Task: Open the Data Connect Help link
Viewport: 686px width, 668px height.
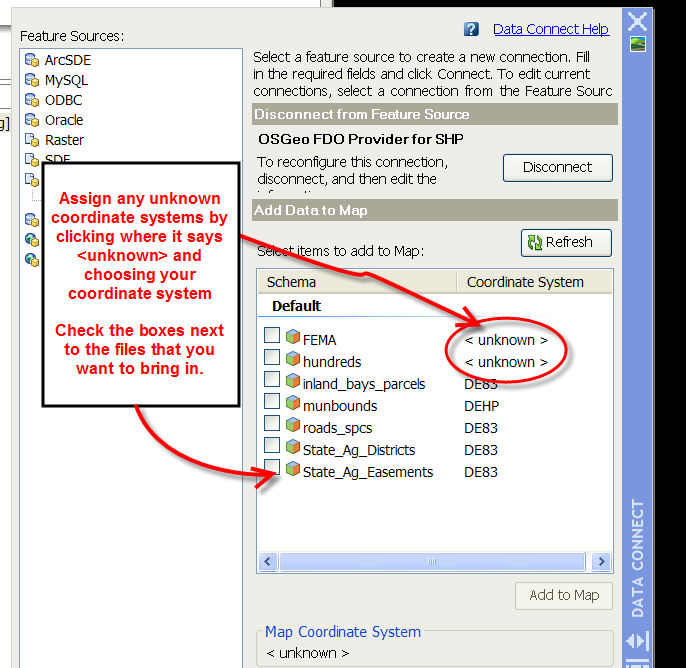Action: point(551,30)
